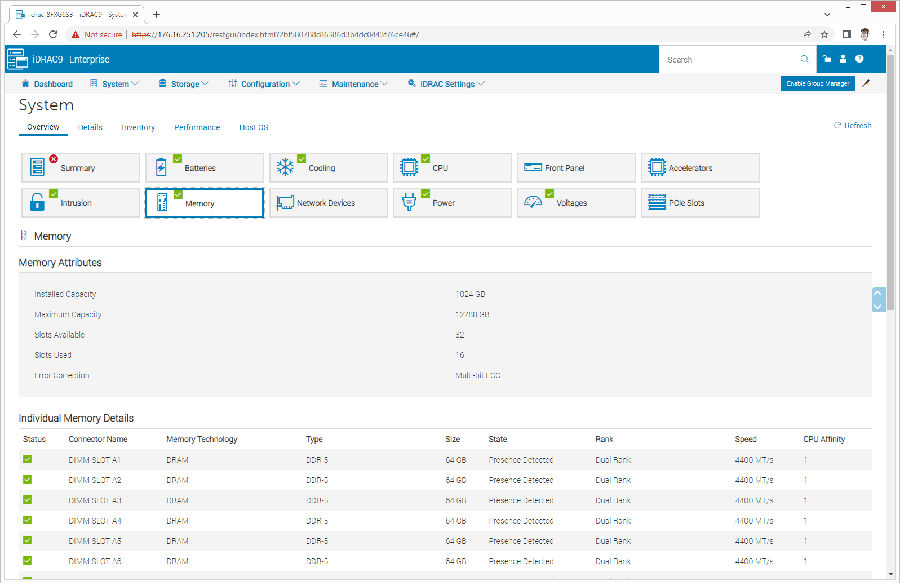Open the Voltages gauge tile
This screenshot has width=900, height=583.
point(576,203)
